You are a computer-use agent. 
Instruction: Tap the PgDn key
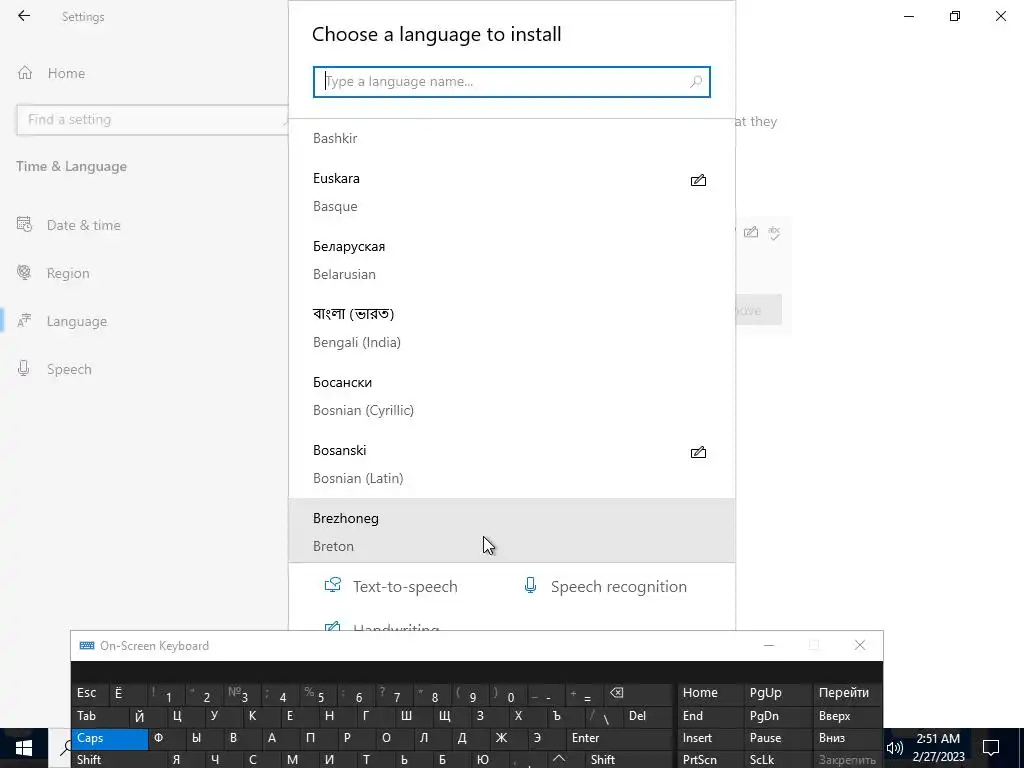(776, 716)
